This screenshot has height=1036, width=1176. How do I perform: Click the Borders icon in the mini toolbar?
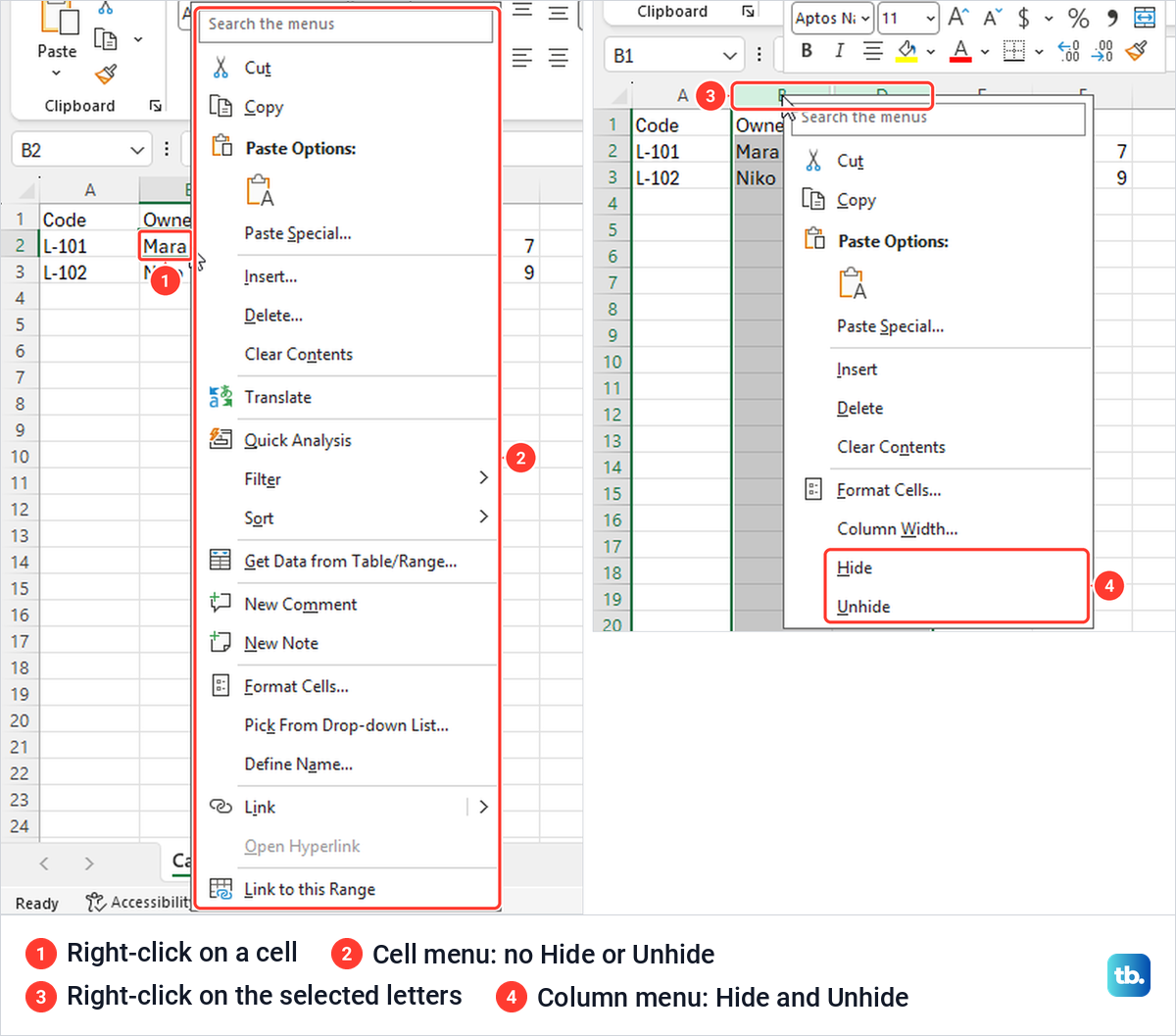[x=1014, y=51]
